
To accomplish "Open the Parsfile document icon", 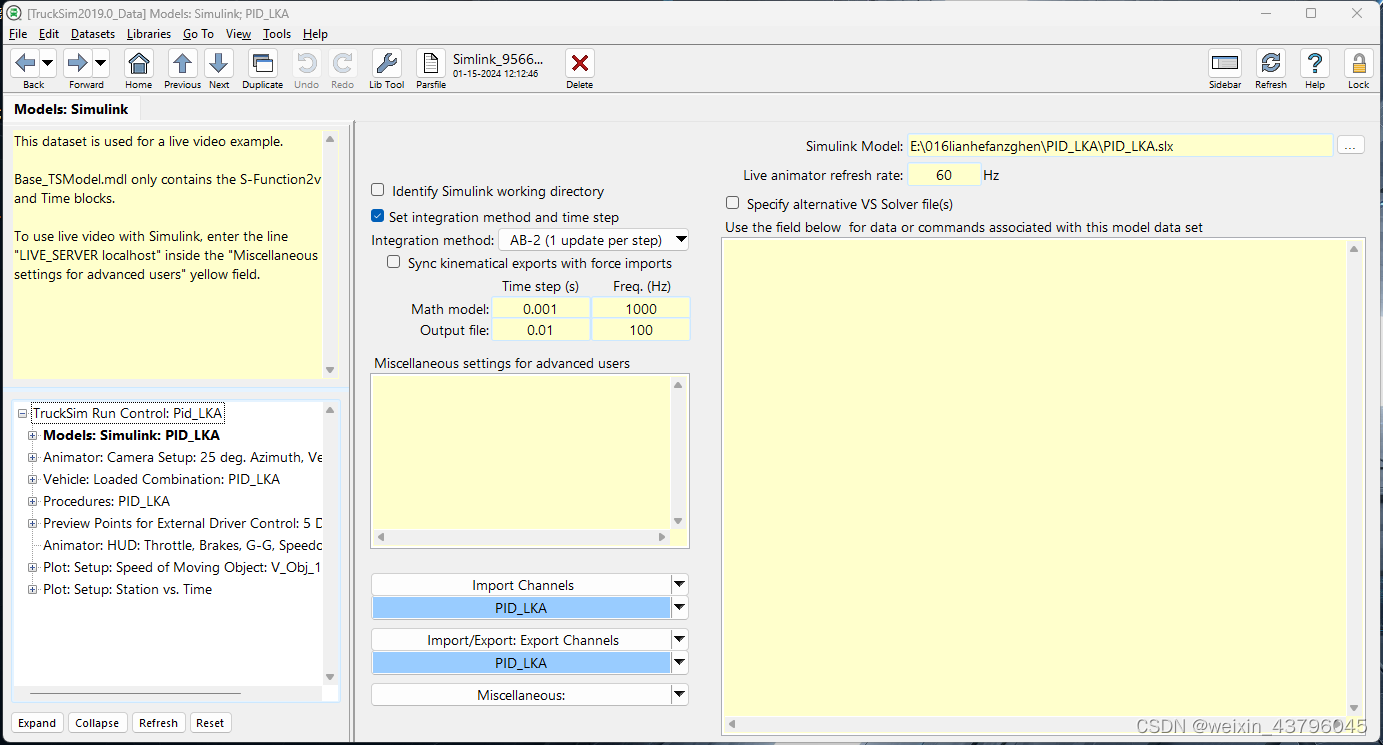I will point(431,64).
